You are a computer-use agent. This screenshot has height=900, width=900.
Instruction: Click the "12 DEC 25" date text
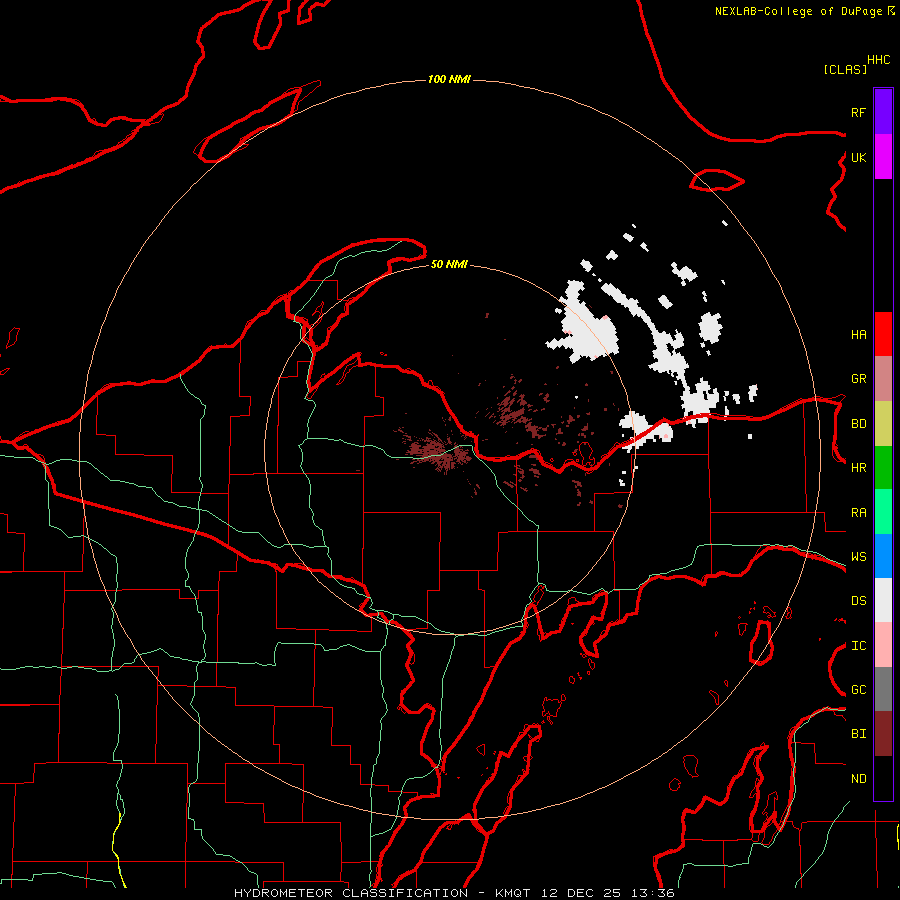pos(581,893)
